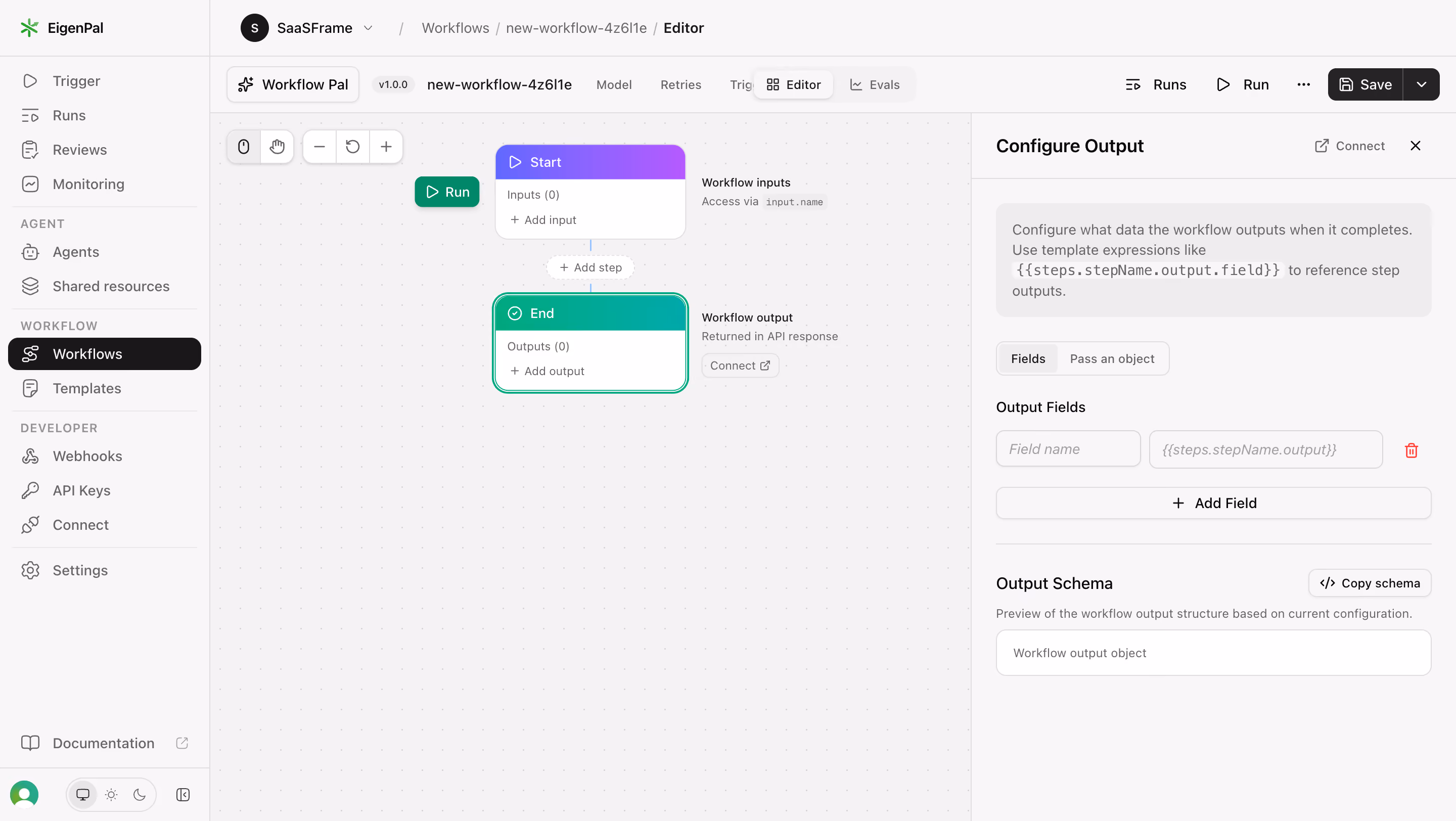Viewport: 1456px width, 821px height.
Task: Select the Start node header
Action: (x=590, y=162)
